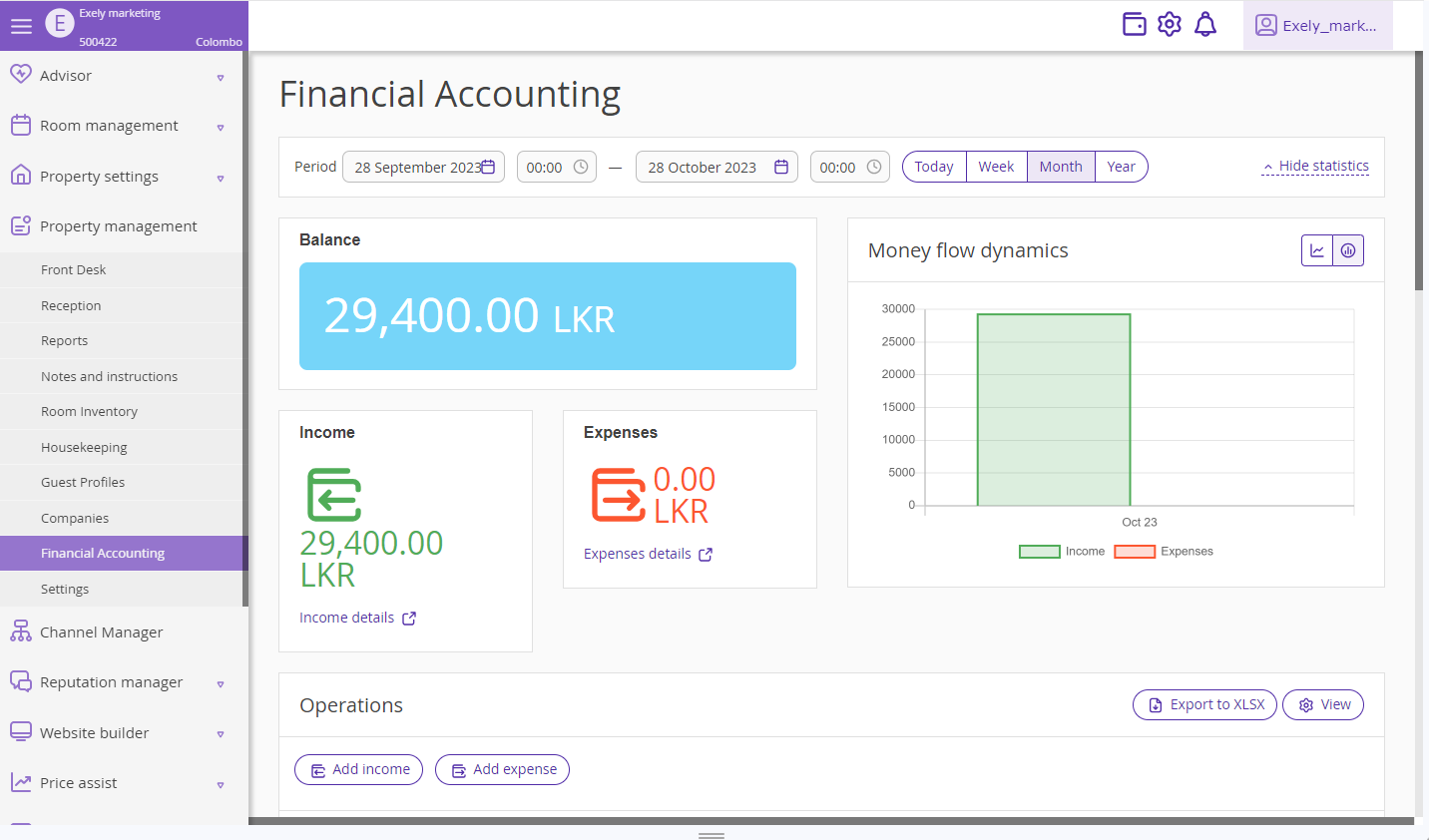Collapse statistics with Hide statistics
This screenshot has width=1429, height=840.
(1315, 167)
